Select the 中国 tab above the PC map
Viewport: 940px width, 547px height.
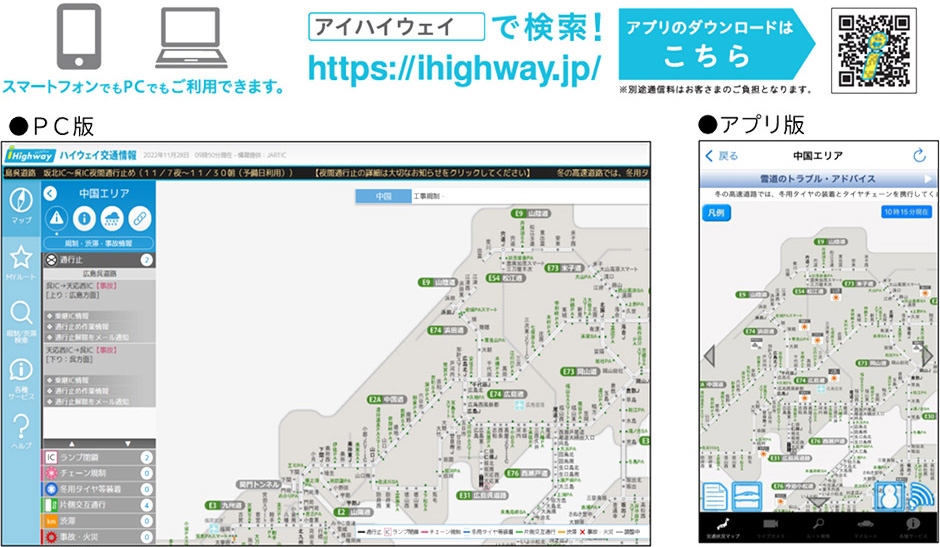(383, 196)
